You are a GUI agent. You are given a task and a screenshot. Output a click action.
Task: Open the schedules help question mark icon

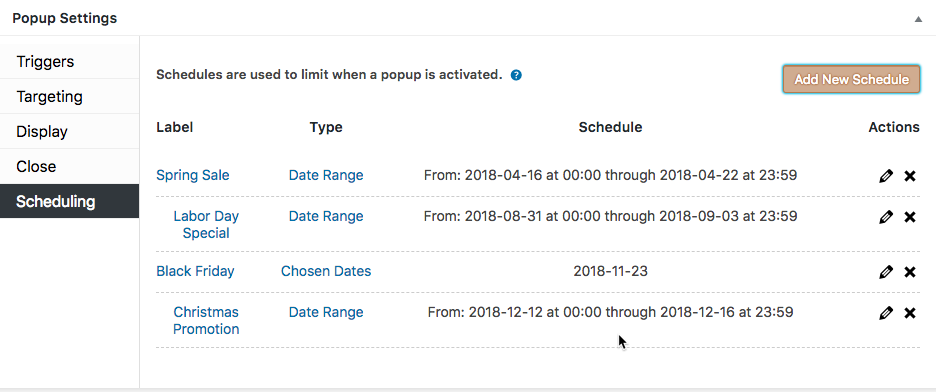click(x=516, y=75)
